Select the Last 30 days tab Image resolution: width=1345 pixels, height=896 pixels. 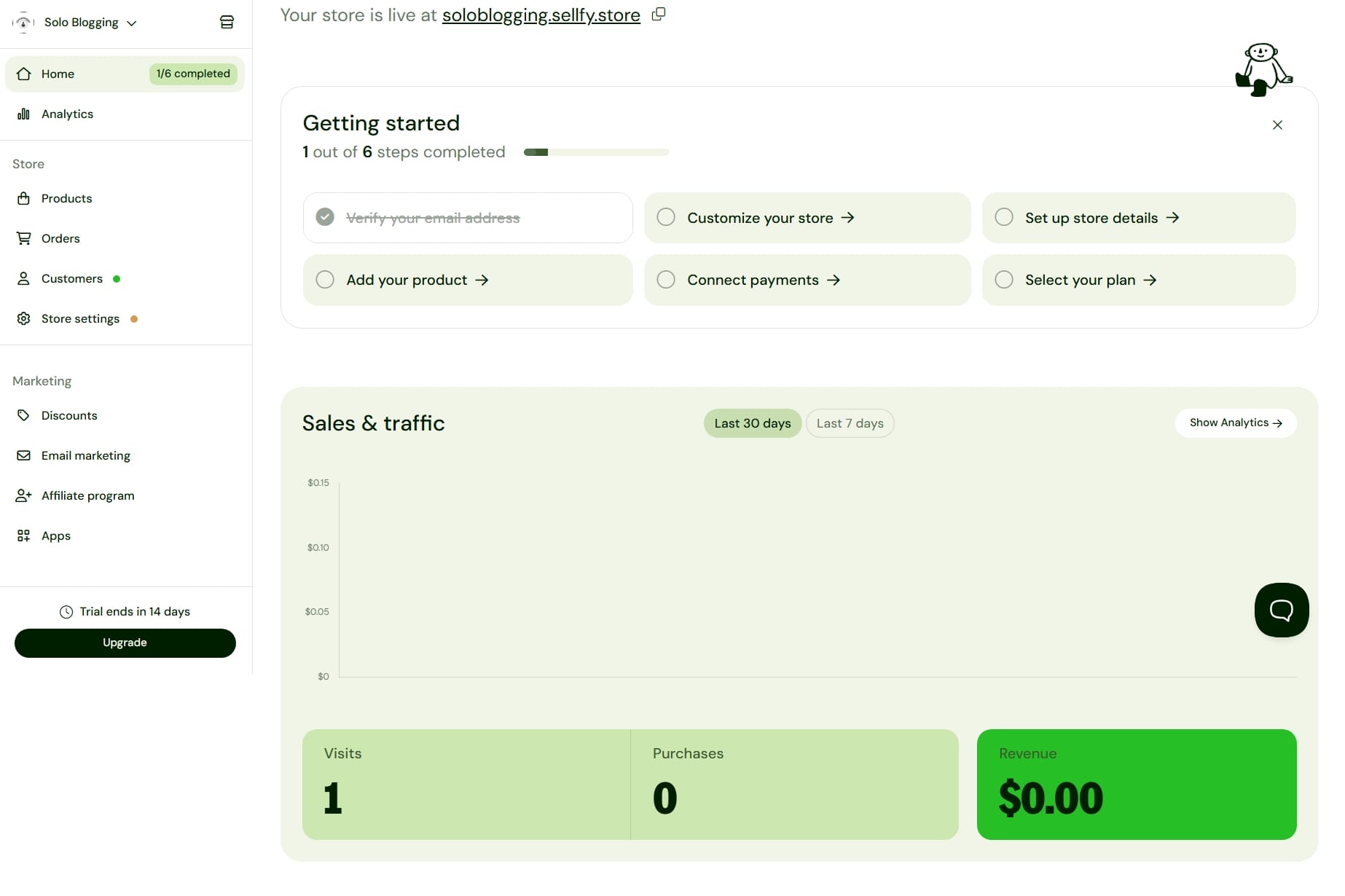coord(753,423)
